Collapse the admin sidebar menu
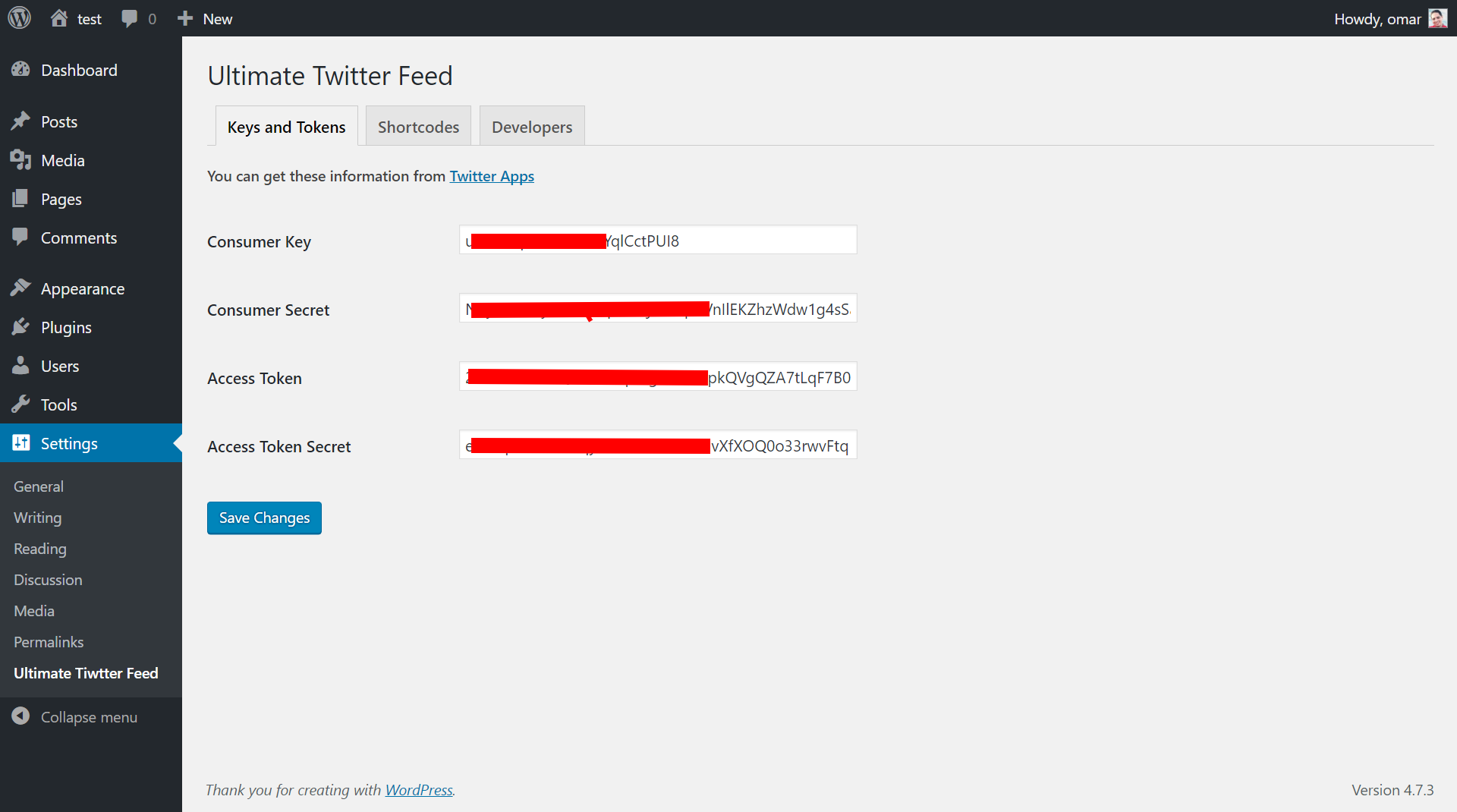1457x812 pixels. click(74, 717)
